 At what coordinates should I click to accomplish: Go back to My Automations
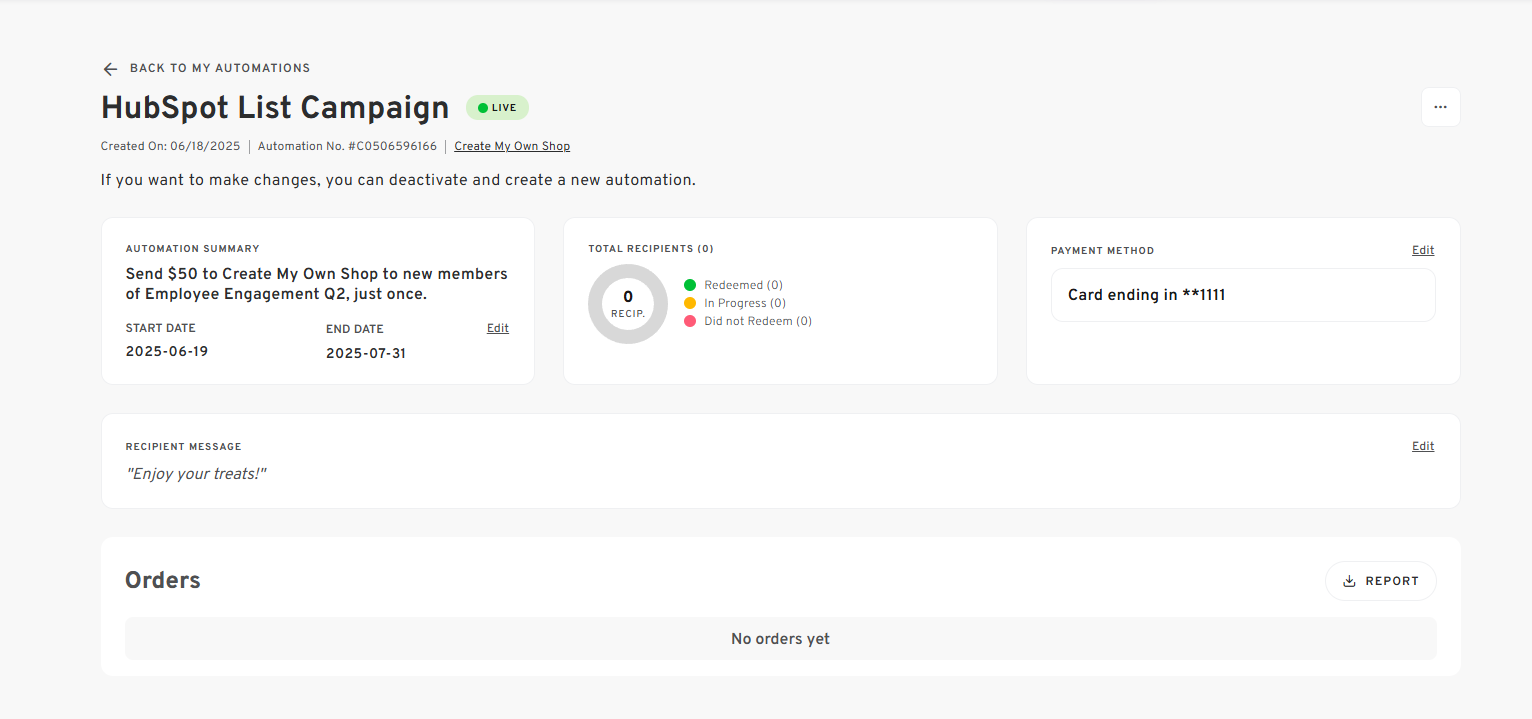220,68
